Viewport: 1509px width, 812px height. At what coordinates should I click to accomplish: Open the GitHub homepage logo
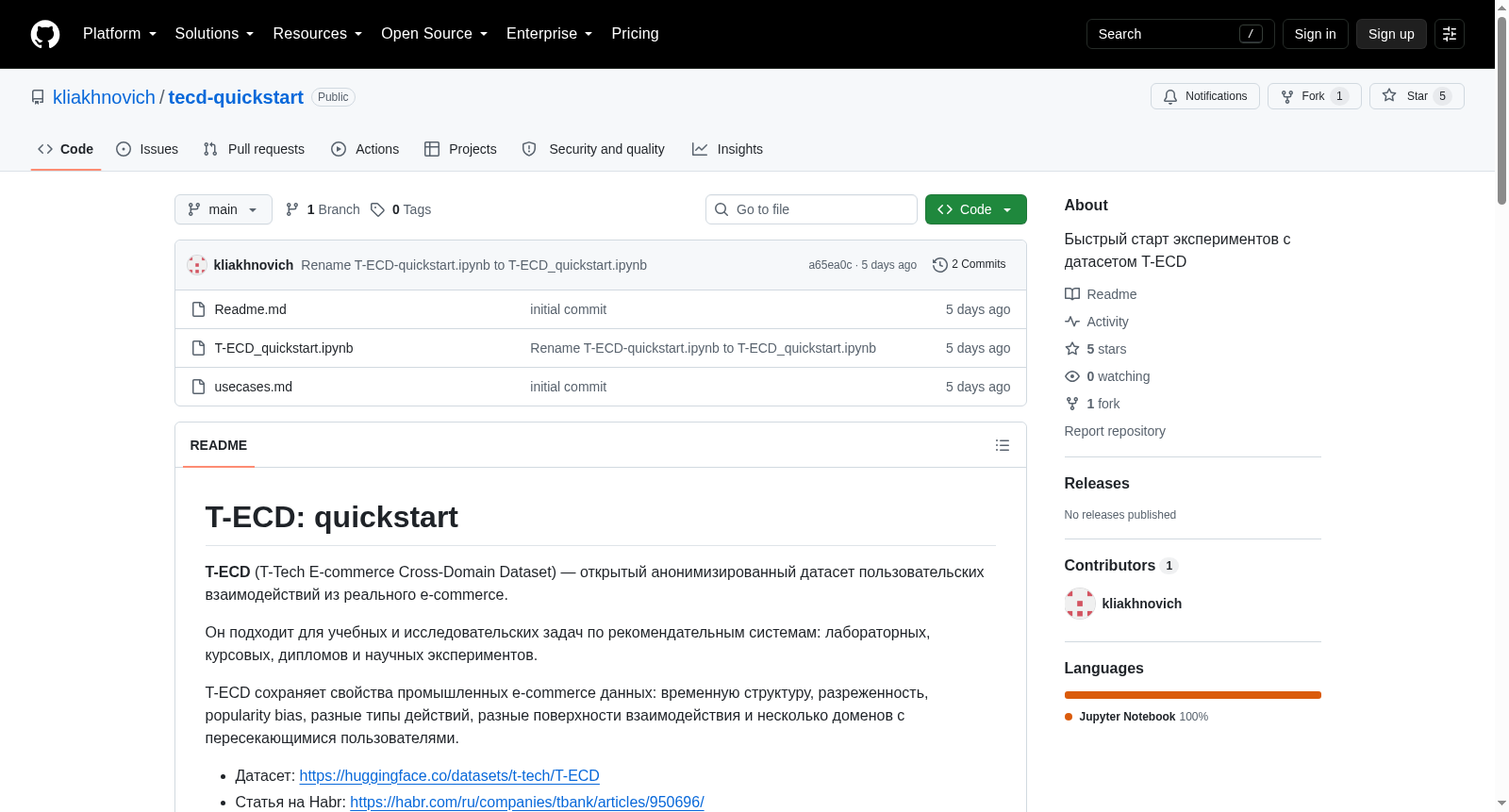click(x=45, y=34)
